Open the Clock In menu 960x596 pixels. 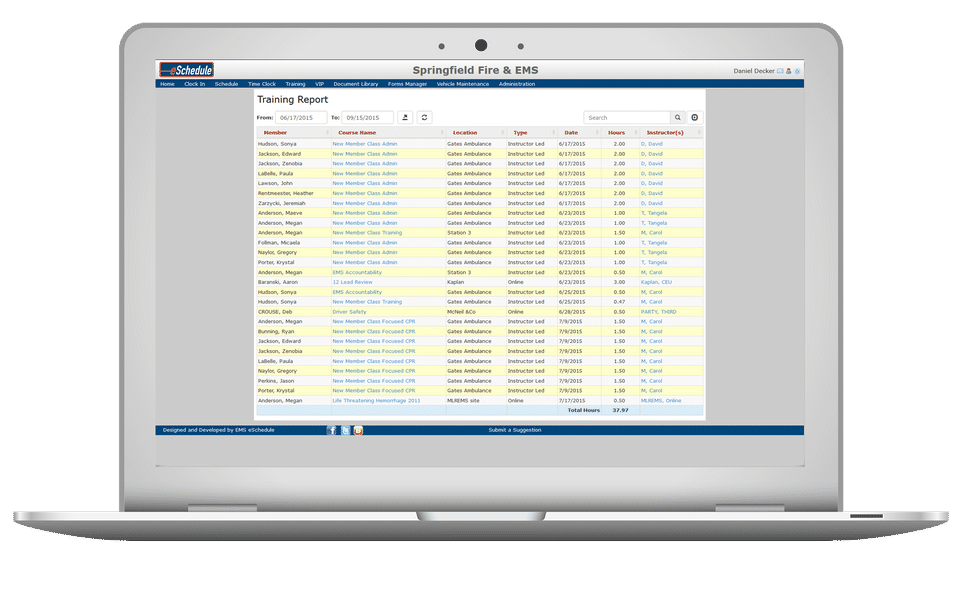(195, 84)
